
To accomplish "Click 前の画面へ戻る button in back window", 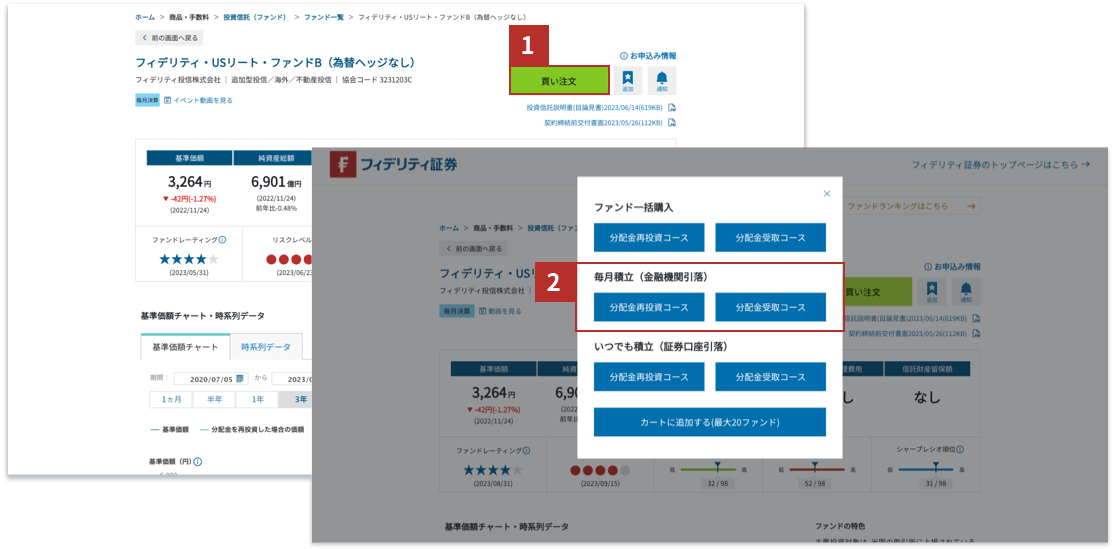I will [169, 38].
